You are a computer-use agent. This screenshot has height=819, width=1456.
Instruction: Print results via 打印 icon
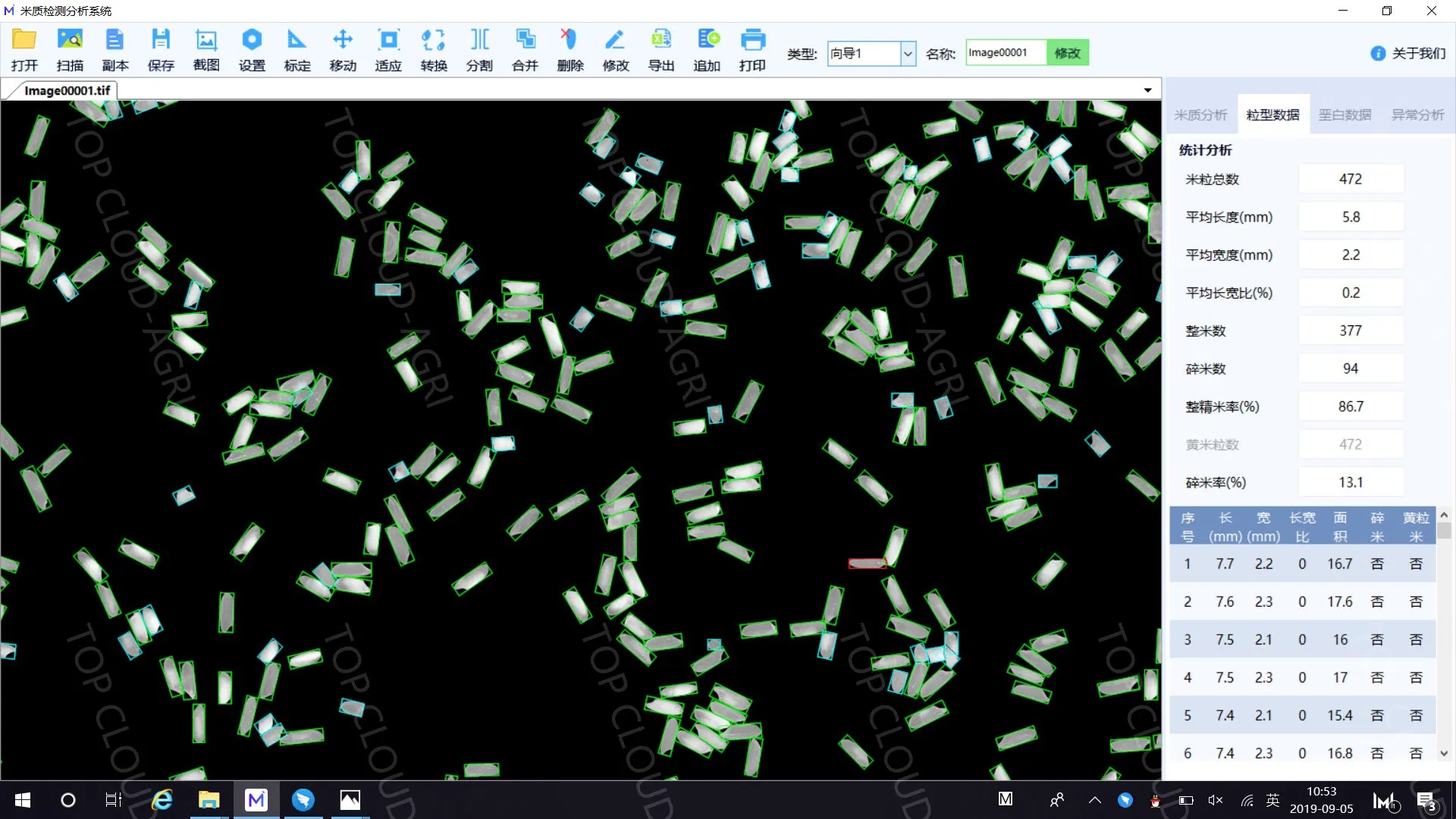click(x=752, y=50)
